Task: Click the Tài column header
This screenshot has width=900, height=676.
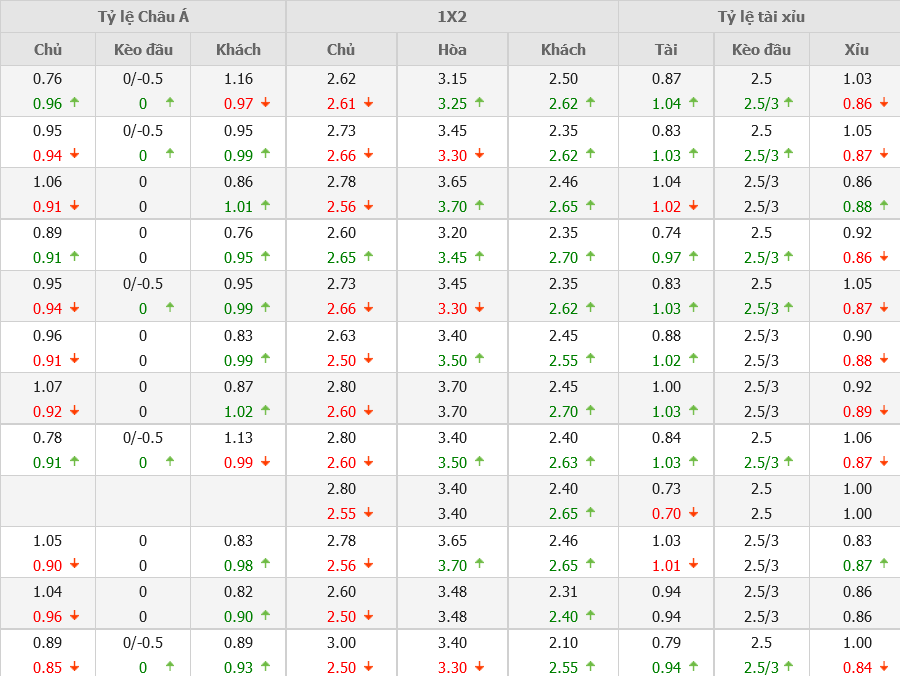Action: (x=666, y=49)
